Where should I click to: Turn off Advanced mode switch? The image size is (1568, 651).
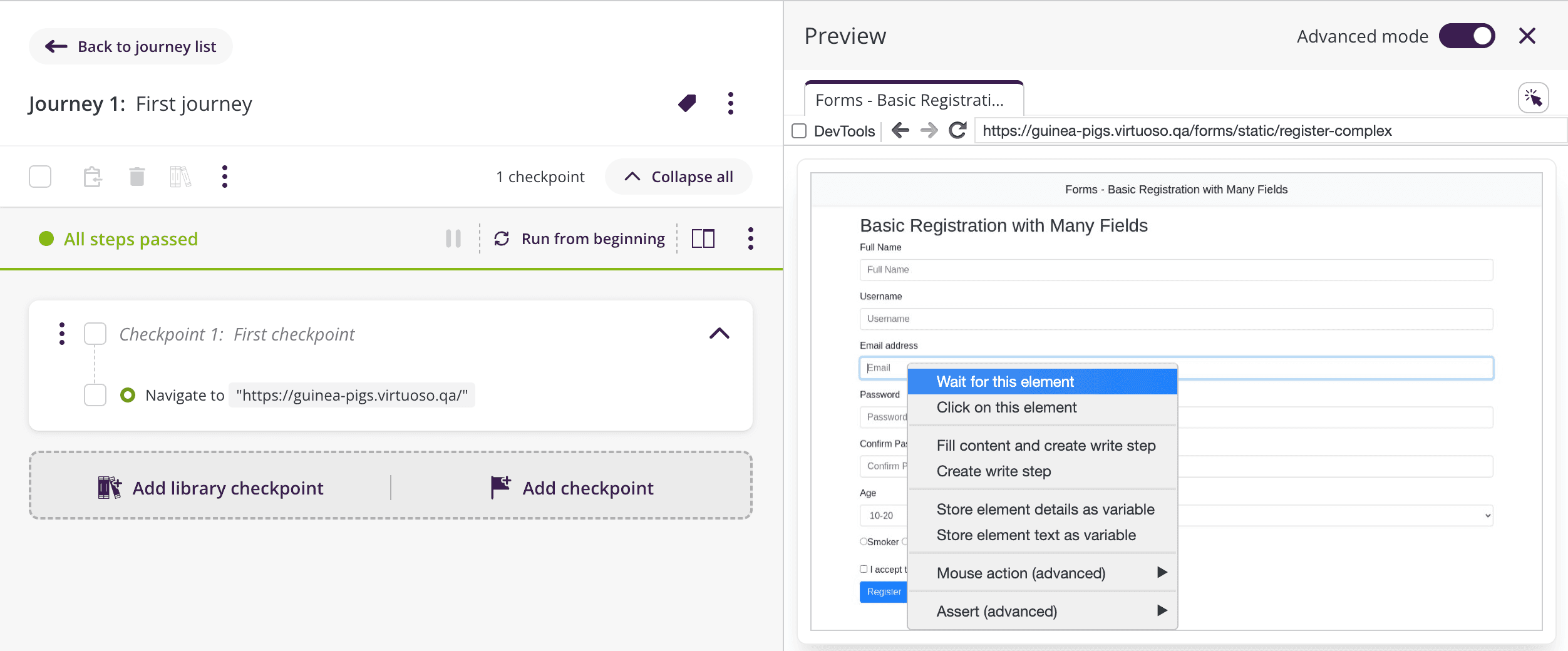[1467, 36]
